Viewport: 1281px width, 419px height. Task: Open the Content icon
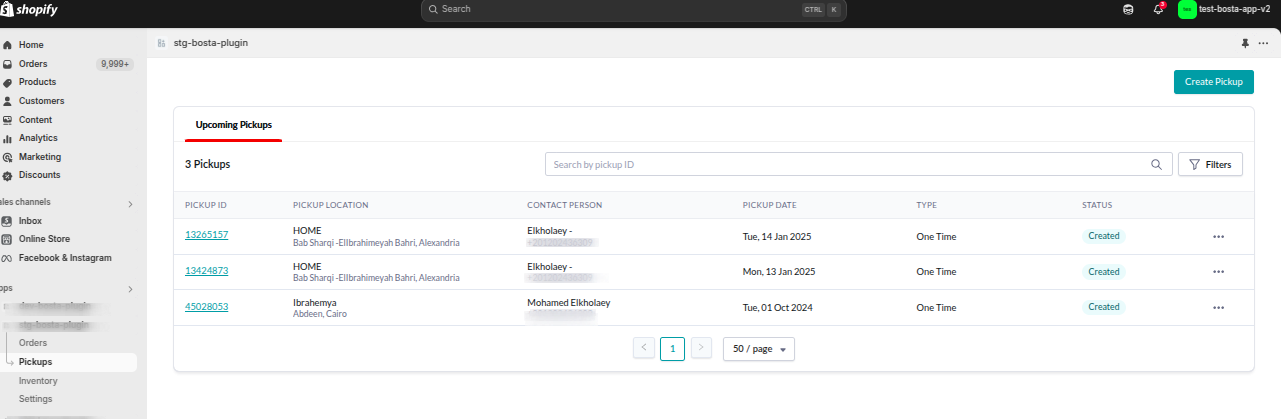8,120
